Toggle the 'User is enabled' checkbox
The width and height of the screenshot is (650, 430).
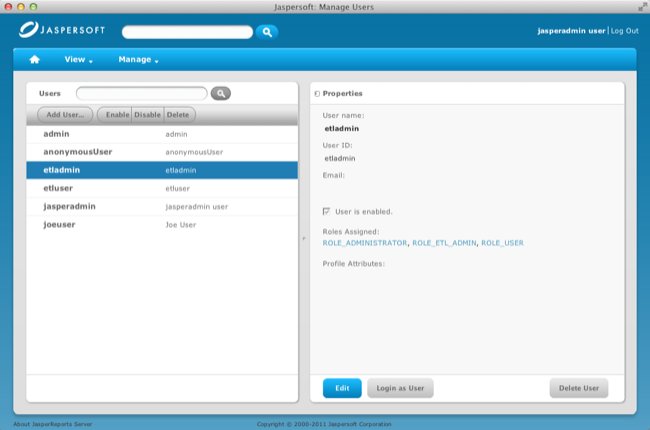(x=326, y=211)
